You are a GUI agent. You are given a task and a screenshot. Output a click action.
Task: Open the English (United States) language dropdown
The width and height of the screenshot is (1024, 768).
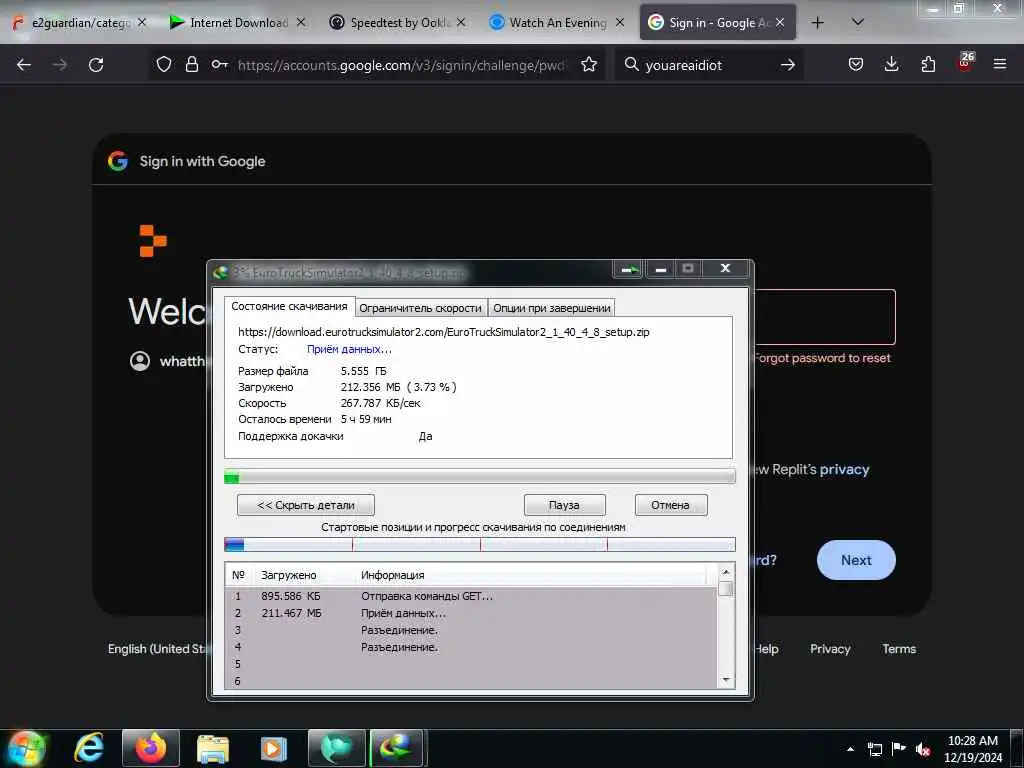pos(157,648)
